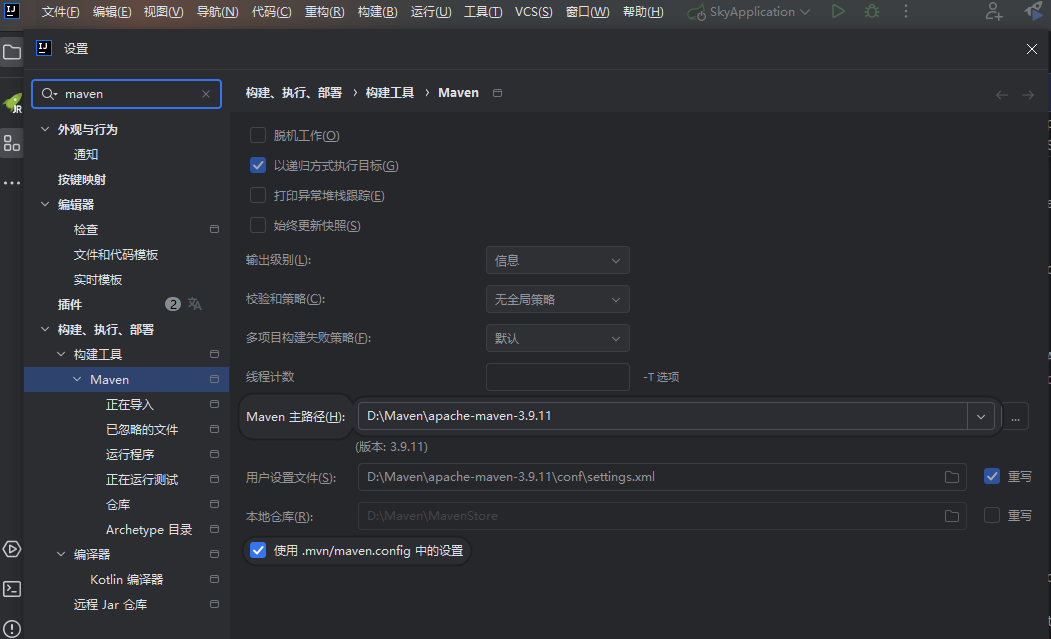Open the 编辑(E) menu
Viewport: 1051px width, 639px height.
pos(112,11)
